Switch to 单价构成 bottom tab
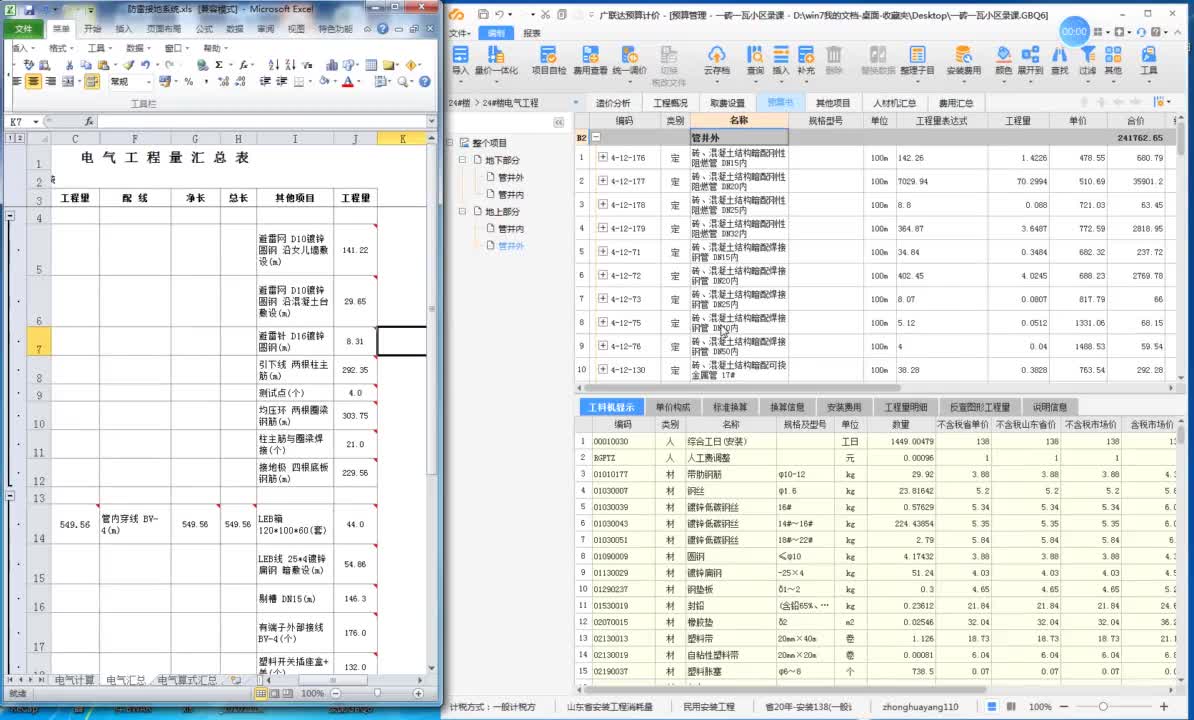The image size is (1194, 720). coord(673,407)
